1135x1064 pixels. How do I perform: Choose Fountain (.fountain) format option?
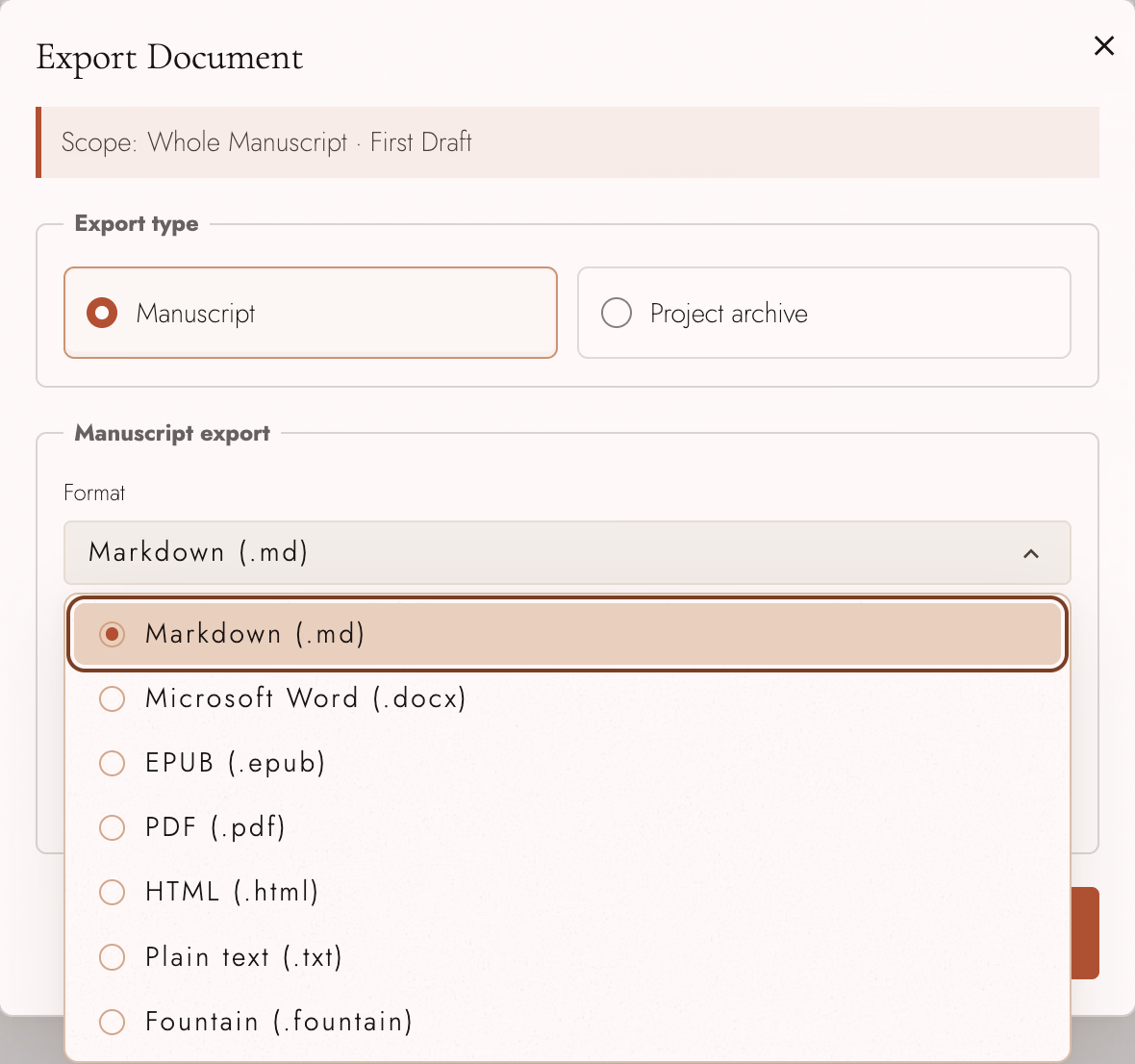pyautogui.click(x=567, y=1022)
